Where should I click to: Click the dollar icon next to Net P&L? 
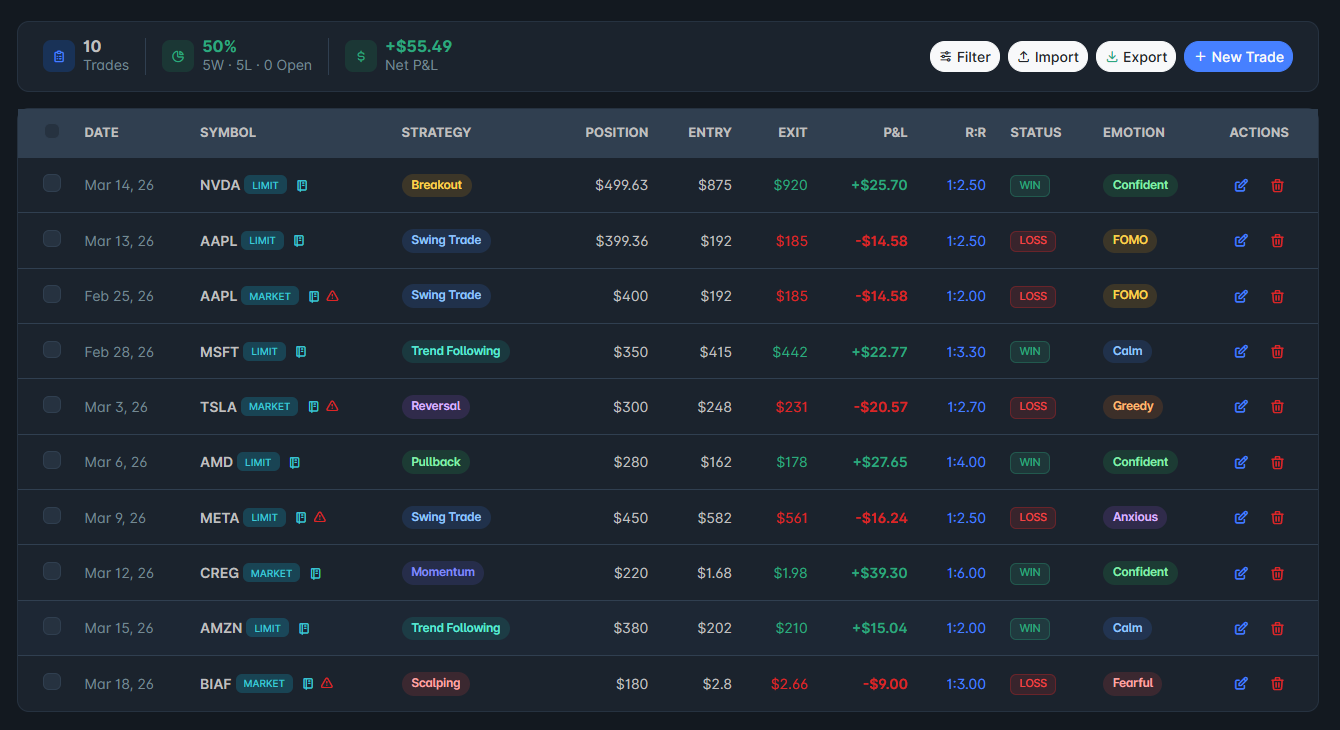361,56
